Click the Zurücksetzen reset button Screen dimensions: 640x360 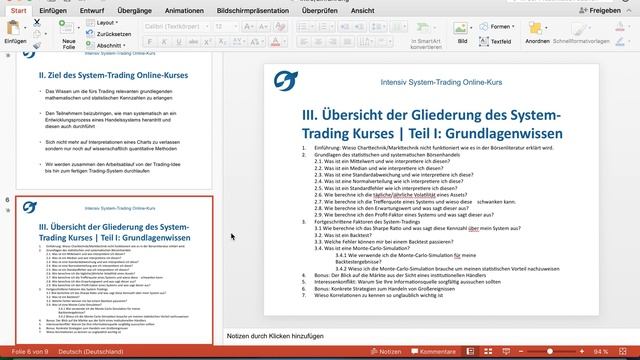click(109, 34)
